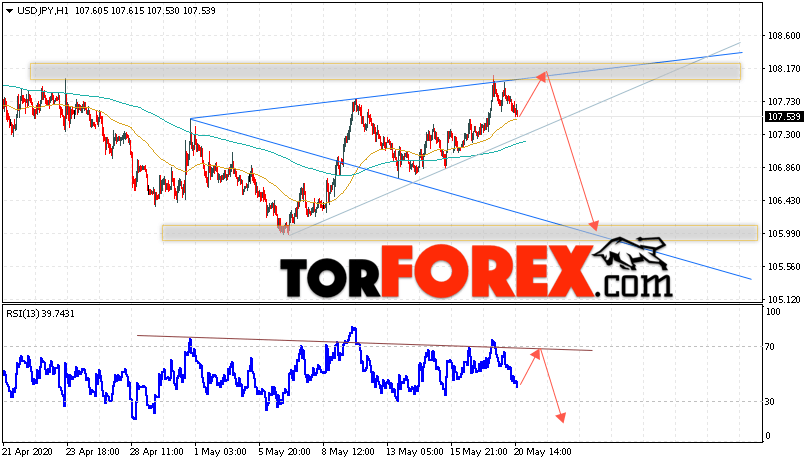Image resolution: width=808 pixels, height=463 pixels.
Task: Select the 105.990 price axis label
Action: [x=784, y=234]
